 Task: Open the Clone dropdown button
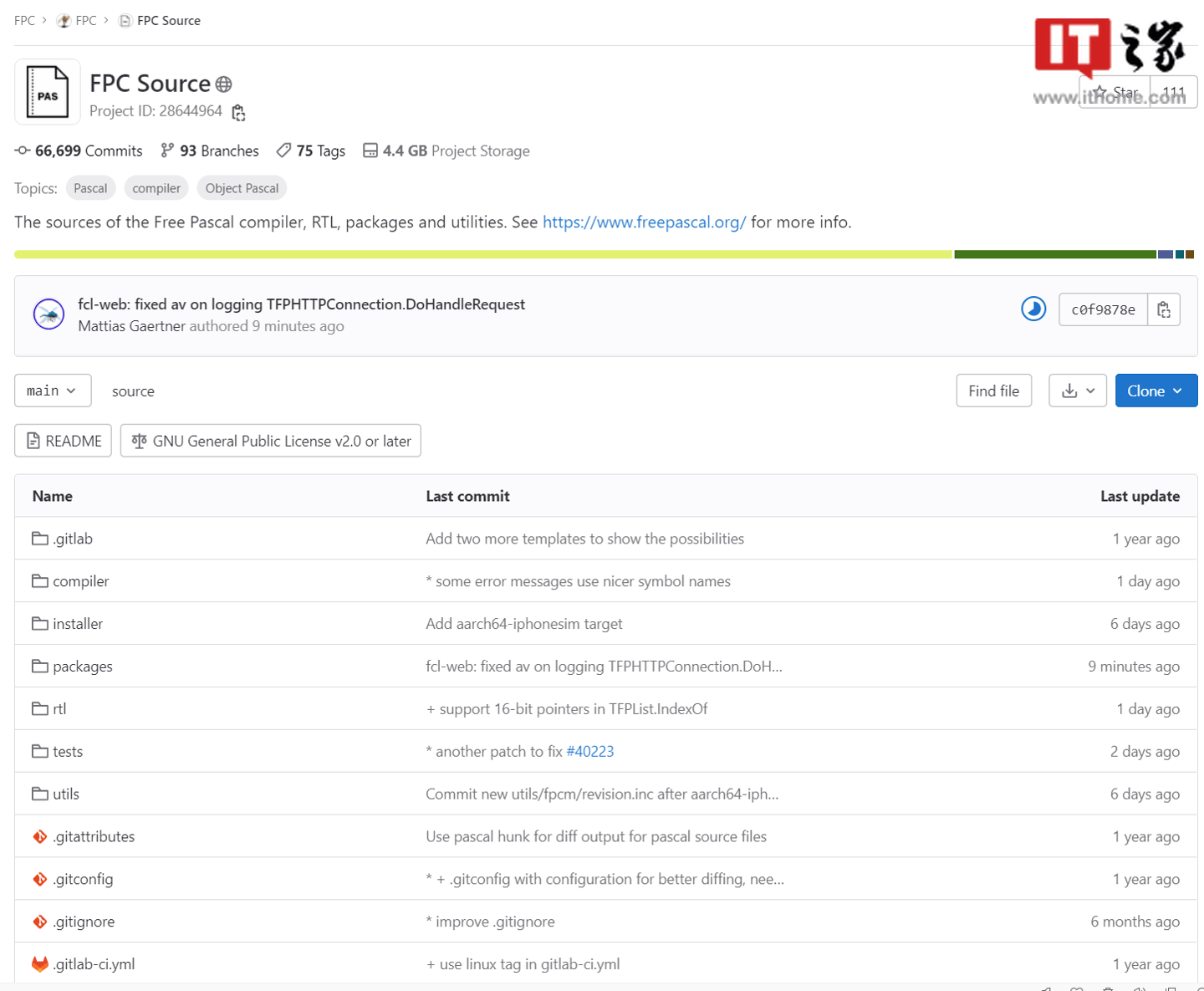pos(1155,391)
